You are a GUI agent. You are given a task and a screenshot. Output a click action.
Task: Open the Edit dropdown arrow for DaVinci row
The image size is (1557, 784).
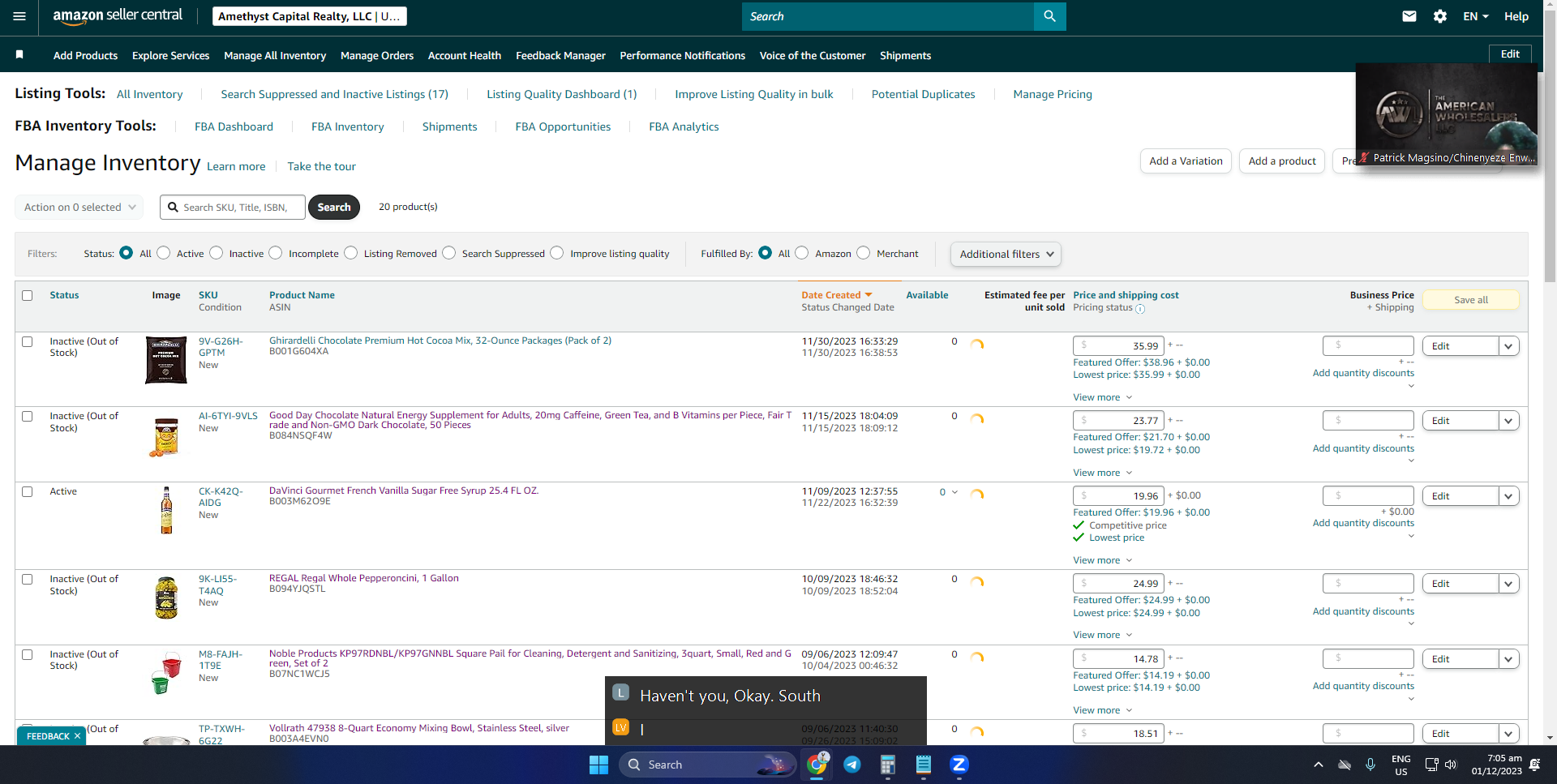pos(1508,496)
